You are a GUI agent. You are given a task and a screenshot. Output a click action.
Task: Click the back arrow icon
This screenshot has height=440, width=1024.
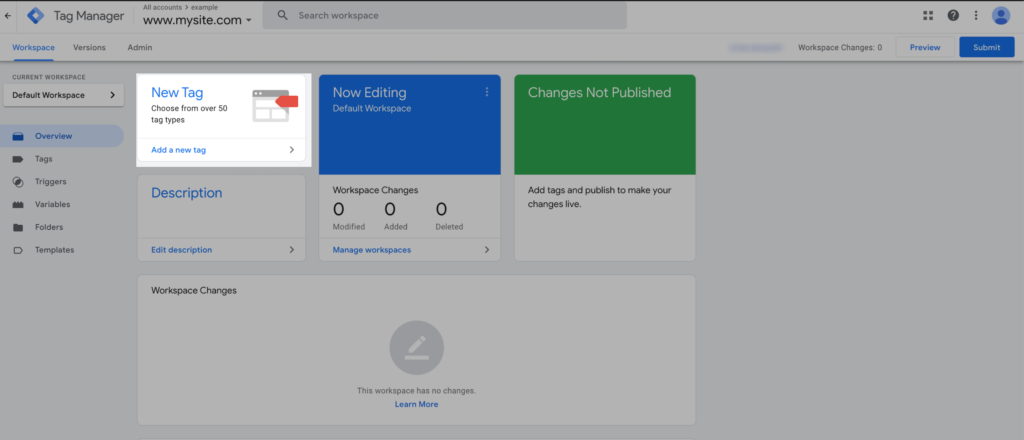[x=8, y=16]
